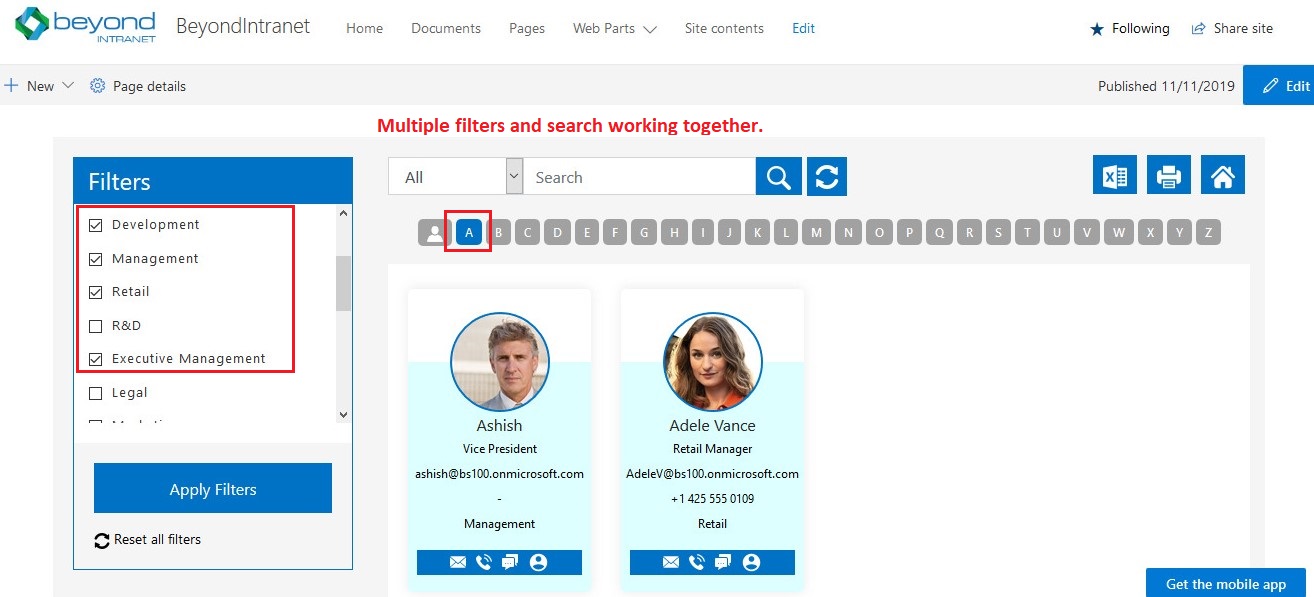This screenshot has height=597, width=1314.
Task: Select the home icon on the toolbar
Action: (1222, 173)
